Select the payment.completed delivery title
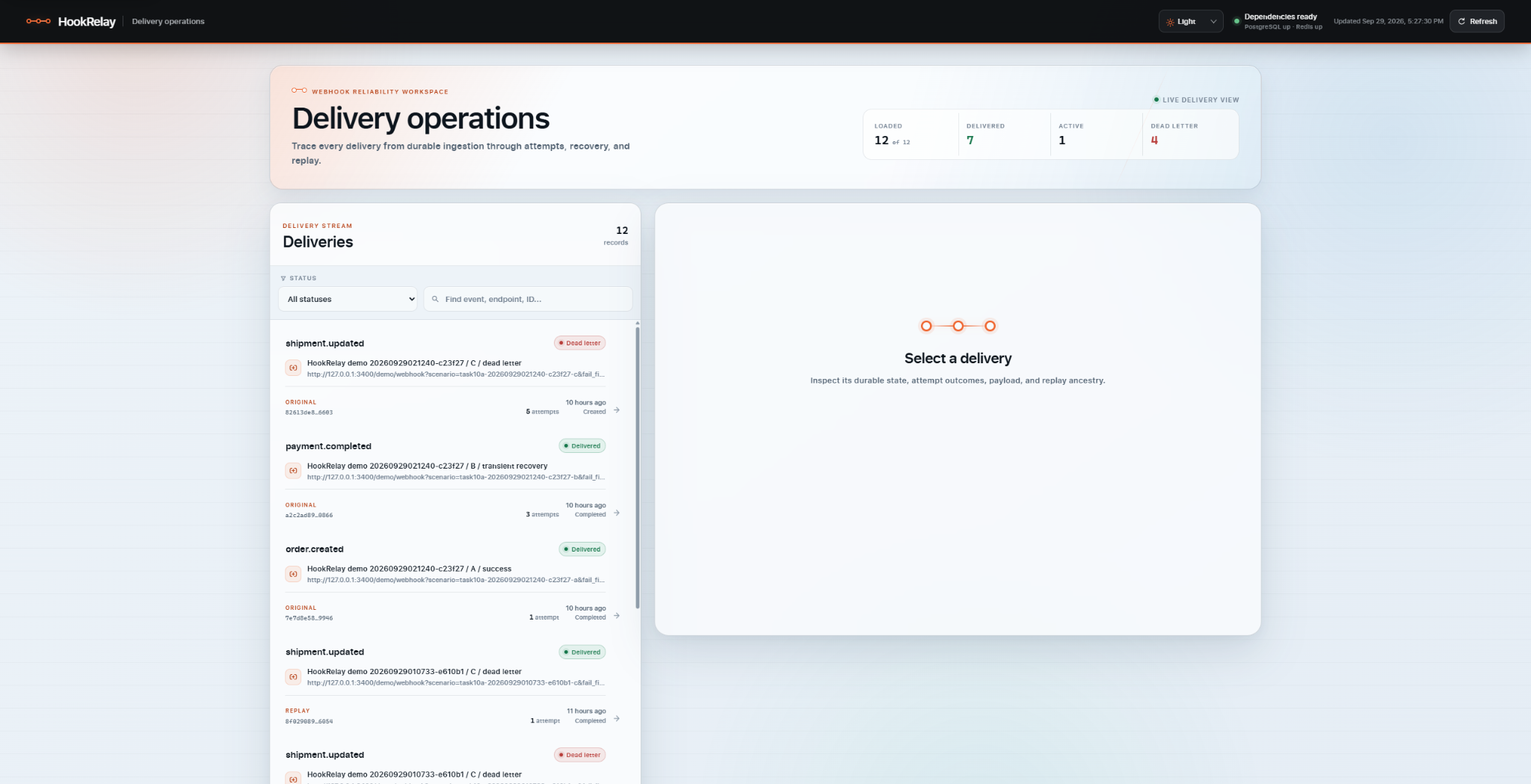This screenshot has width=1531, height=784. (328, 446)
